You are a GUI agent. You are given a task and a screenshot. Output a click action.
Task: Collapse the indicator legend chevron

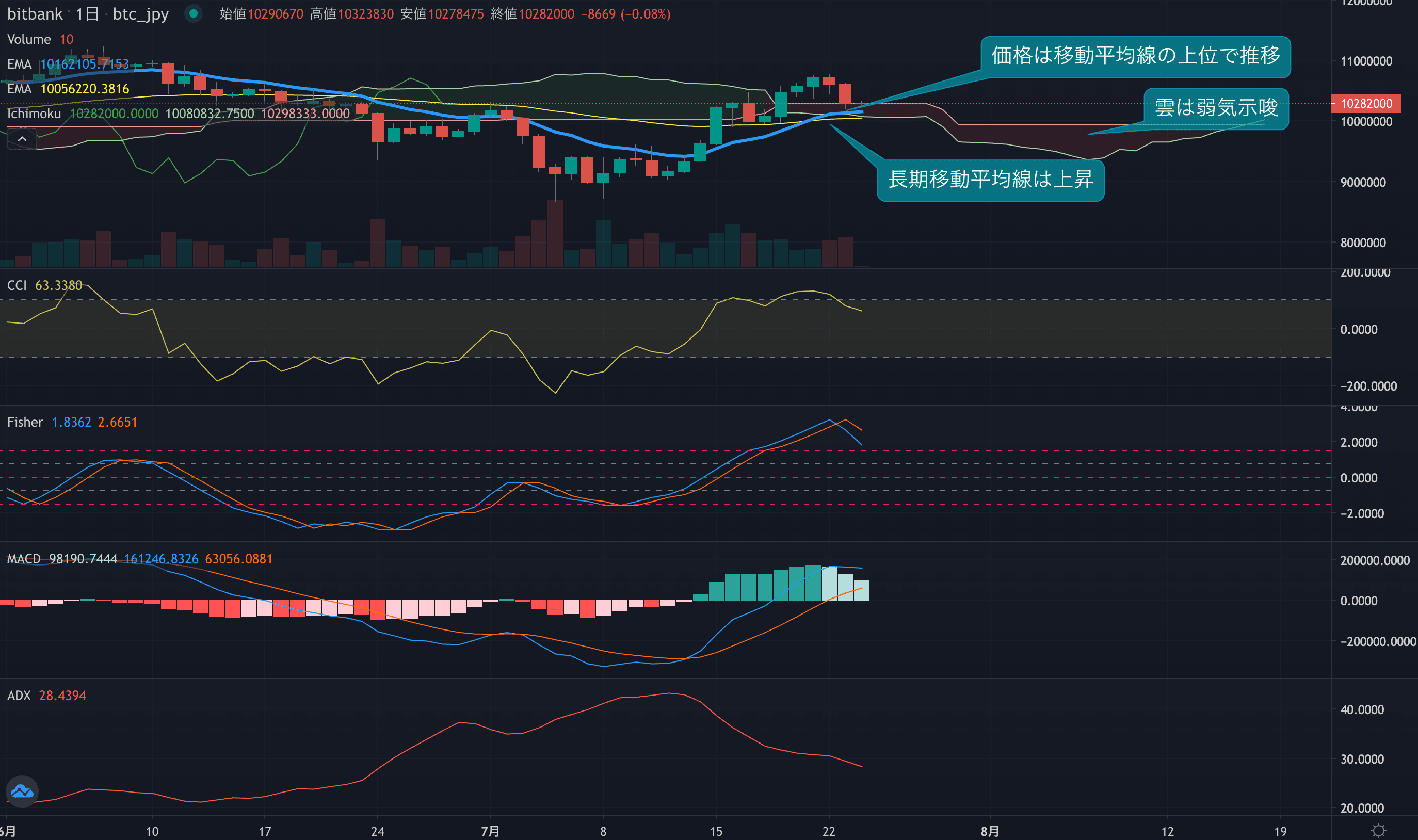click(x=22, y=139)
